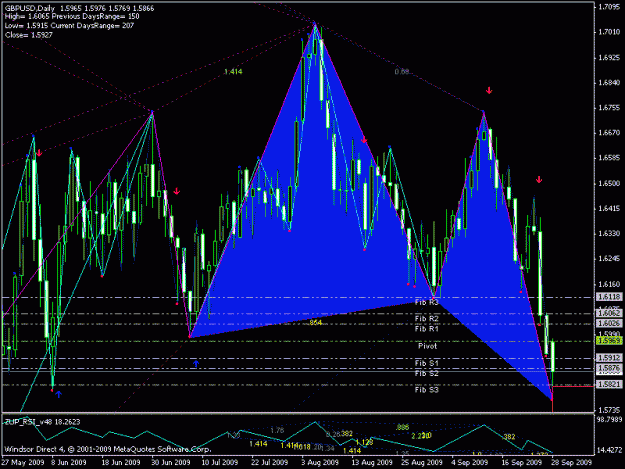Click the boxed 1.5912 price tag
The width and height of the screenshot is (625, 469).
click(609, 358)
